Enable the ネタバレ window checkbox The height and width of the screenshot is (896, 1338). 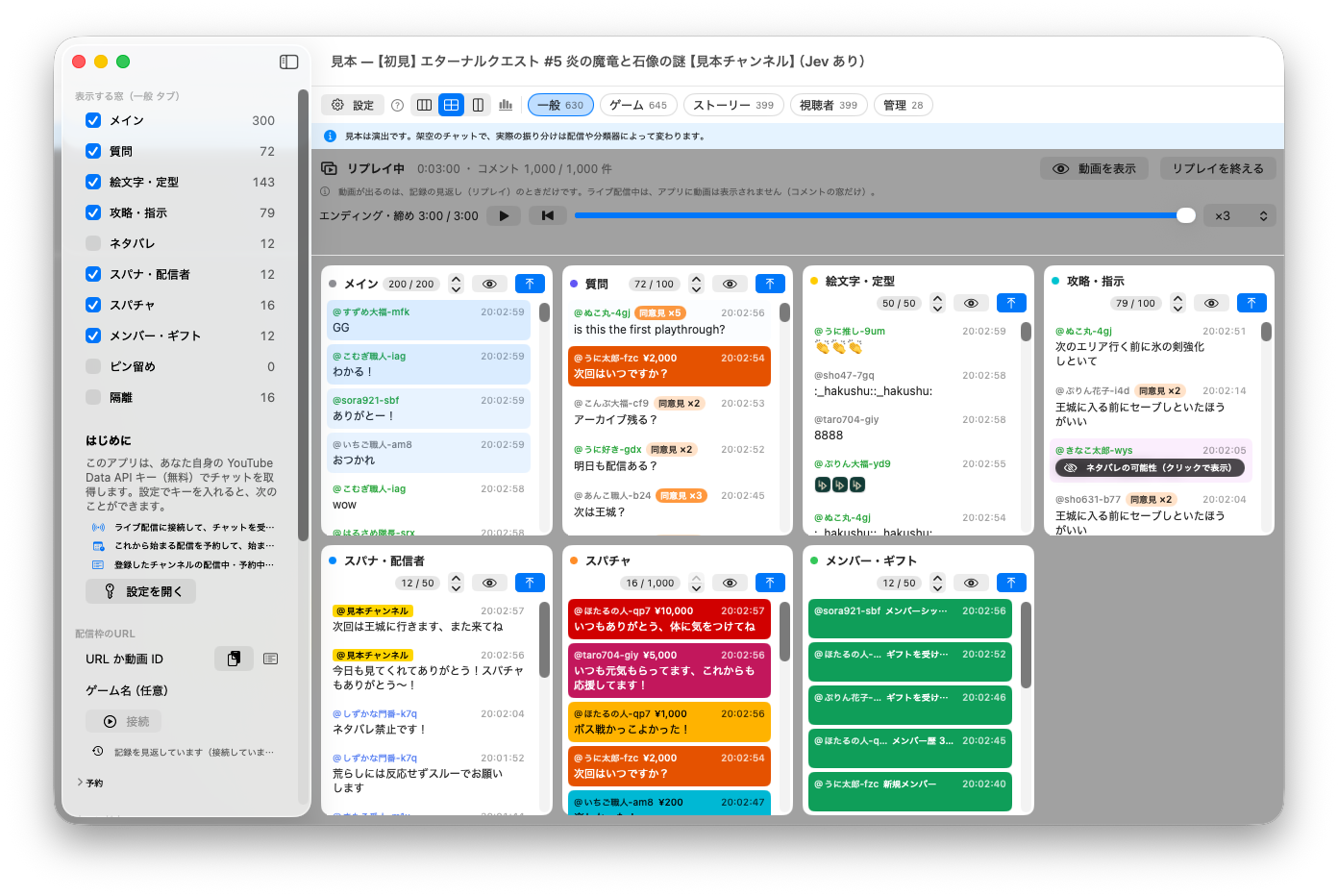click(93, 243)
